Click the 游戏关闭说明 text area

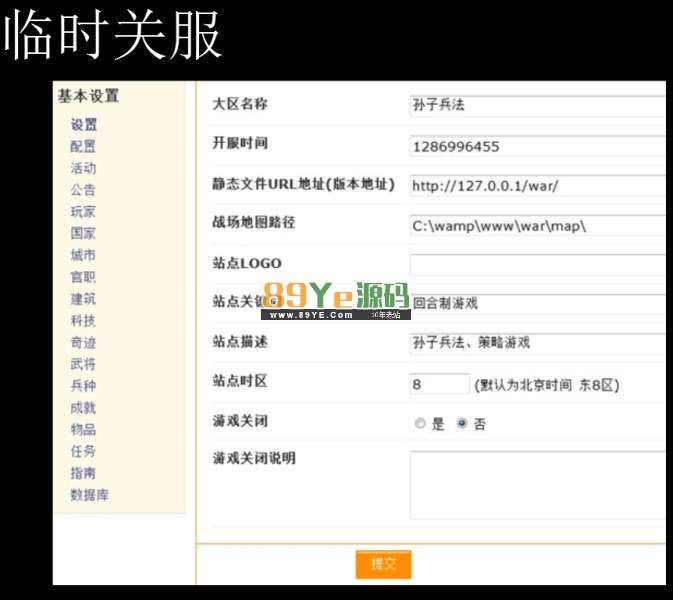coord(538,485)
